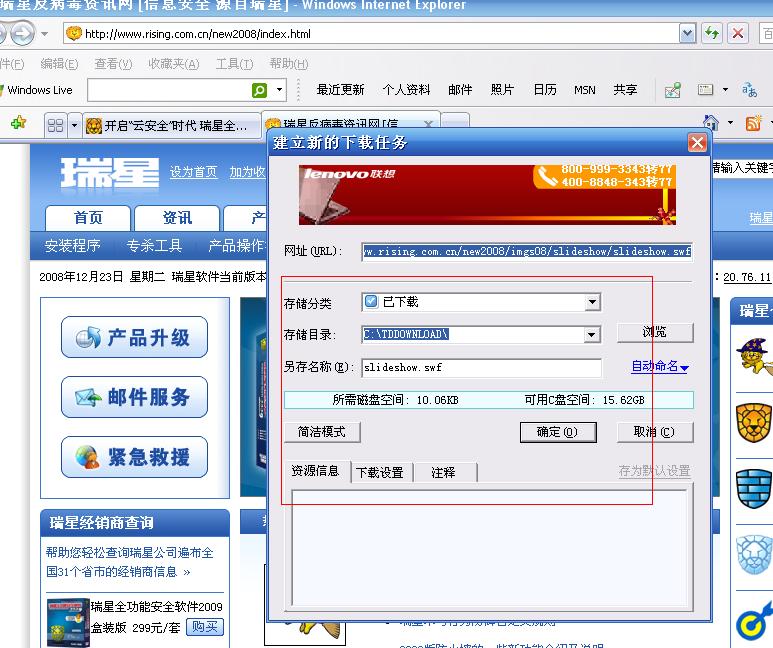Click the 瑞星全功能安全软件2009 product box thumbnail
Screen dimensions: 773x648
(68, 623)
